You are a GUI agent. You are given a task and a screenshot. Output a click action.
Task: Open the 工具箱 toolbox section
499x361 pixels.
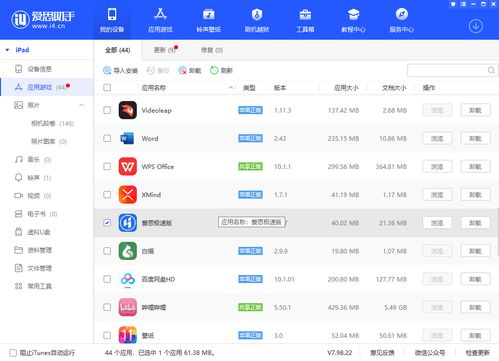[305, 20]
